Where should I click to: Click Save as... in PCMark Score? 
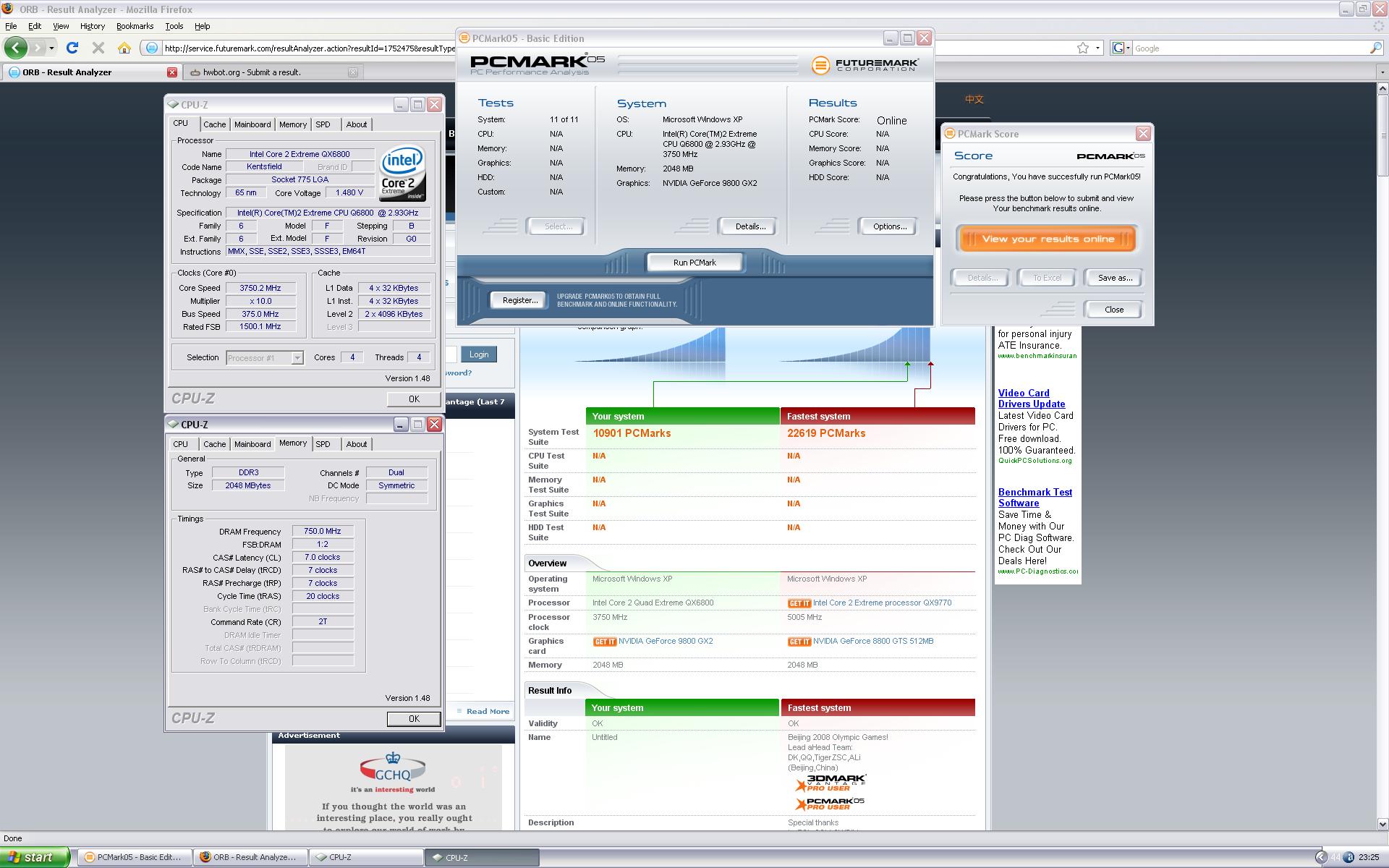pyautogui.click(x=1114, y=278)
